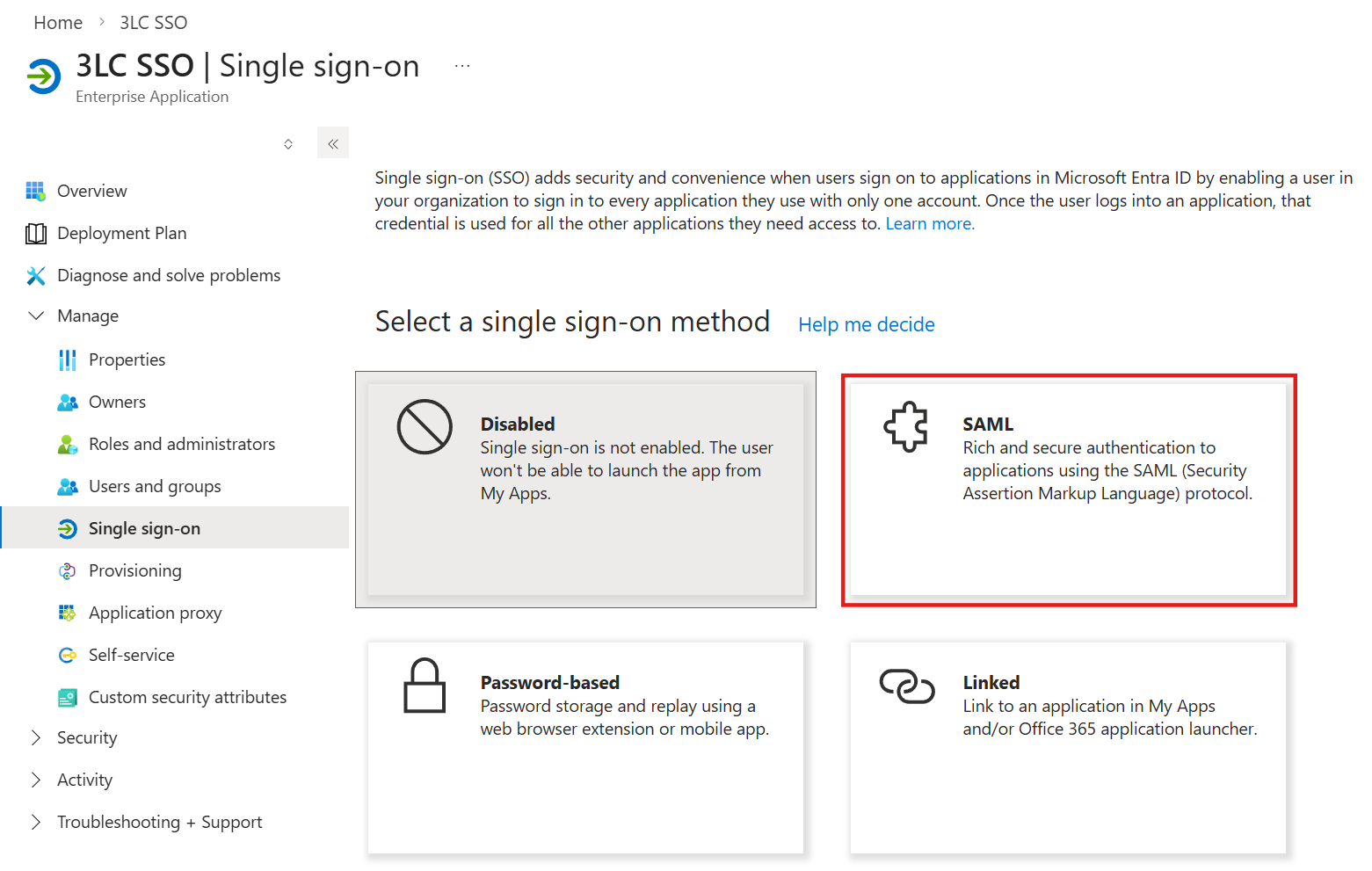Click the Owners people icon
Screen dimensions: 1372x871
68,402
